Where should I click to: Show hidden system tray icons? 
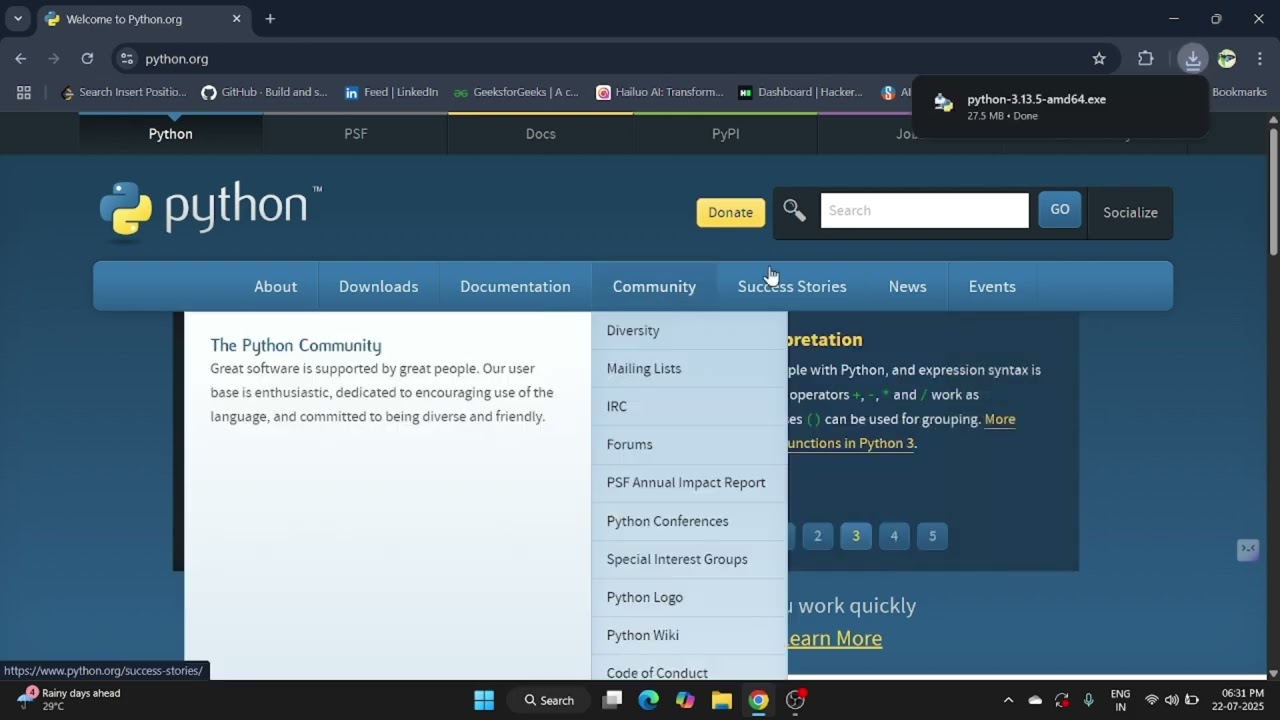click(1008, 700)
